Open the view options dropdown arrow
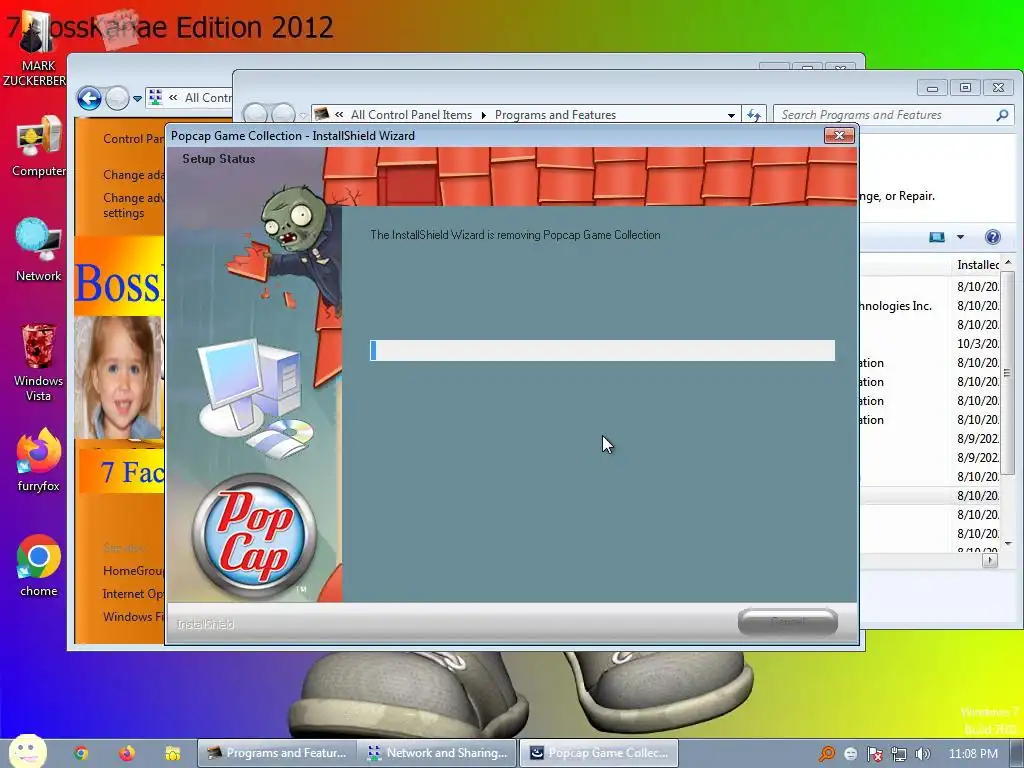The height and width of the screenshot is (768, 1024). pos(961,237)
